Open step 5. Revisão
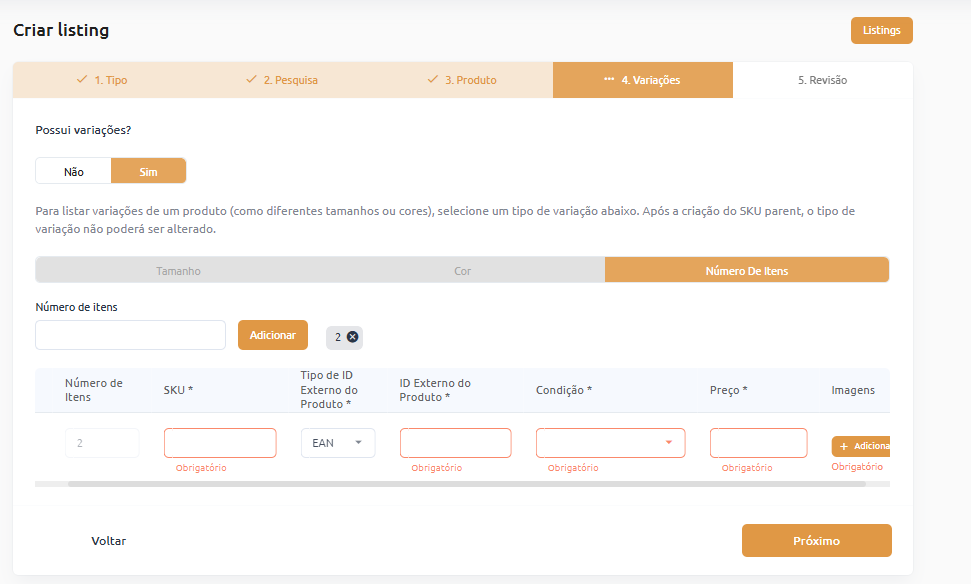The width and height of the screenshot is (971, 584). (x=822, y=80)
